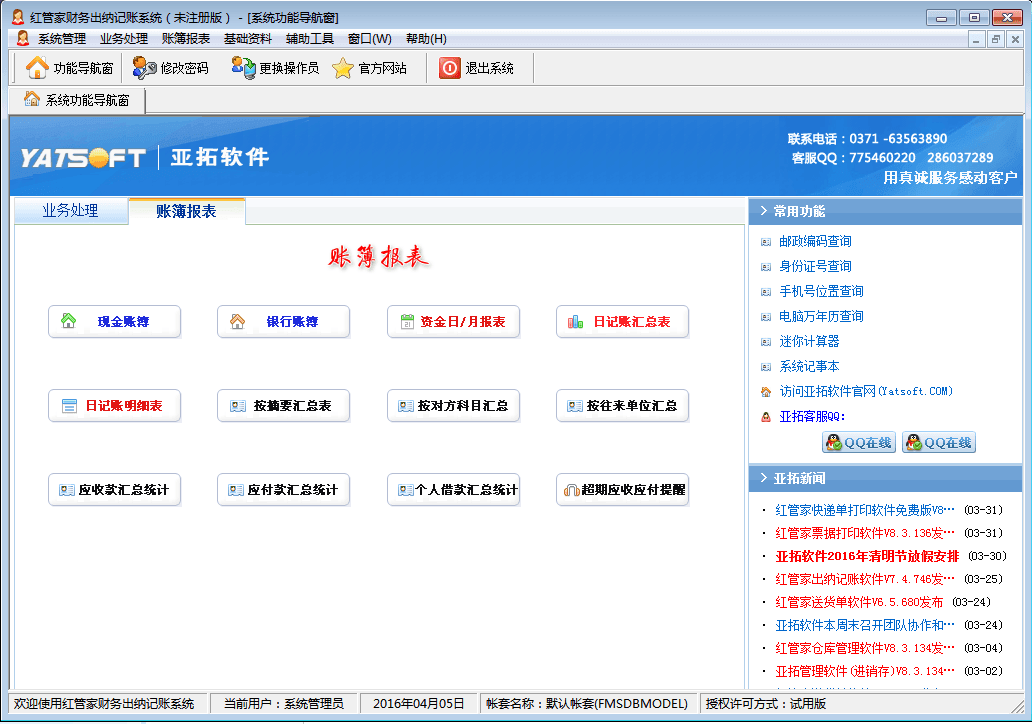Open the 现金账簿 ledger button
This screenshot has height=724, width=1032.
(x=114, y=322)
